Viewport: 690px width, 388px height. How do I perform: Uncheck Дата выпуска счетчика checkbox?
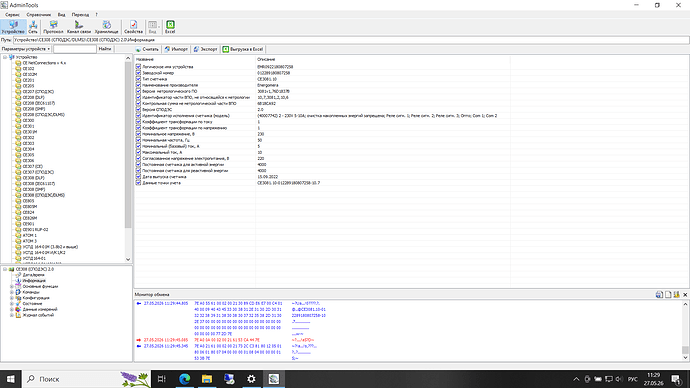(138, 177)
